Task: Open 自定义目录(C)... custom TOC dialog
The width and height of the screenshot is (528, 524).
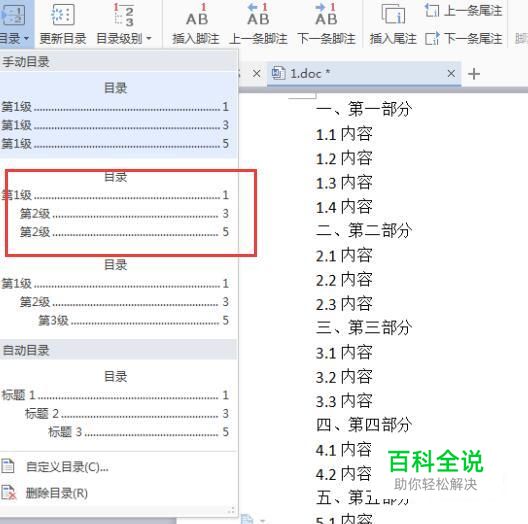Action: point(67,467)
